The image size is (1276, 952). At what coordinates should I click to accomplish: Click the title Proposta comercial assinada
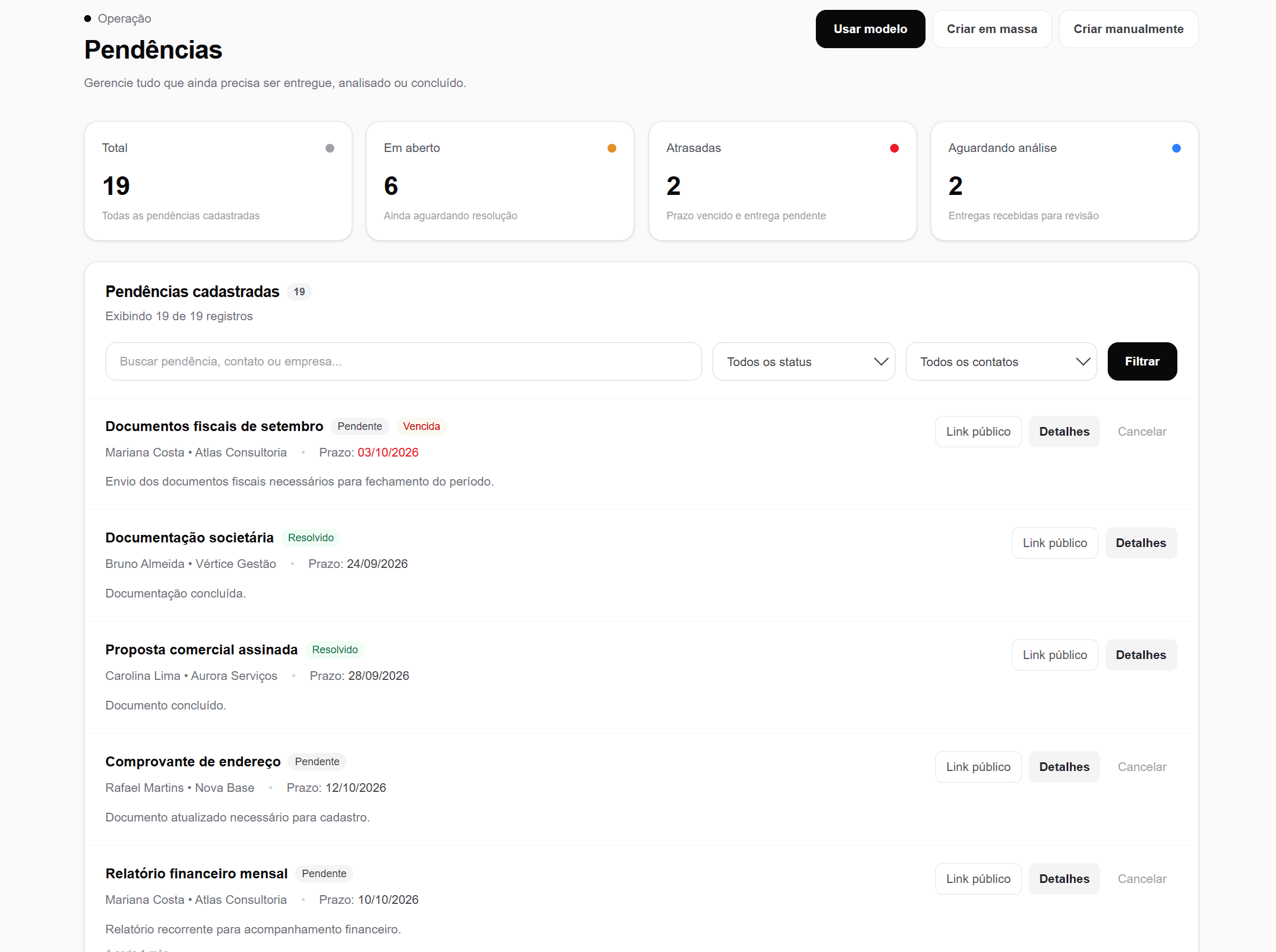[201, 650]
